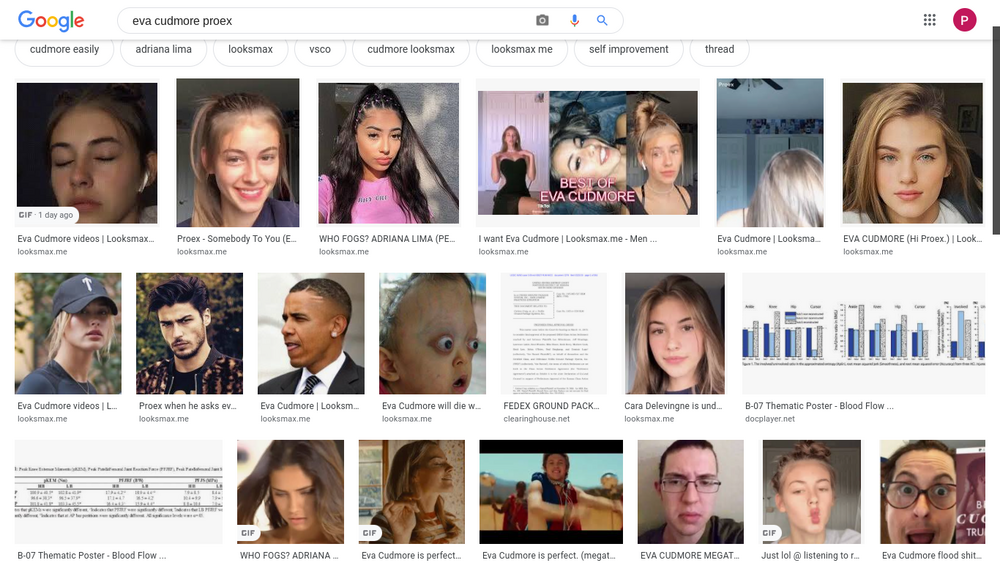Click 'Eva Cudmore videos | Looksmax...' first-row title

coord(85,238)
